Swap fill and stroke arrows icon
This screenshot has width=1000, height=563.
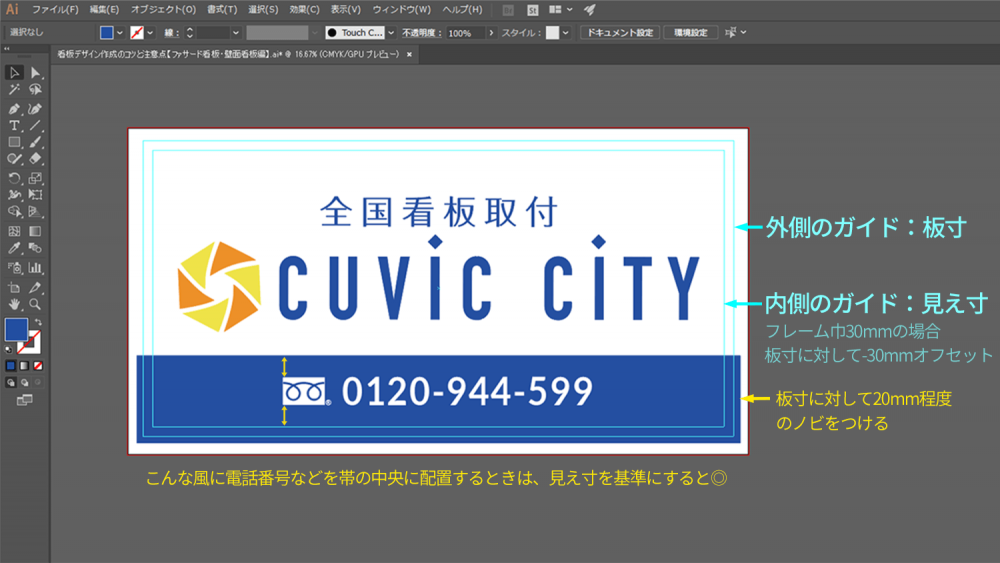pyautogui.click(x=38, y=322)
